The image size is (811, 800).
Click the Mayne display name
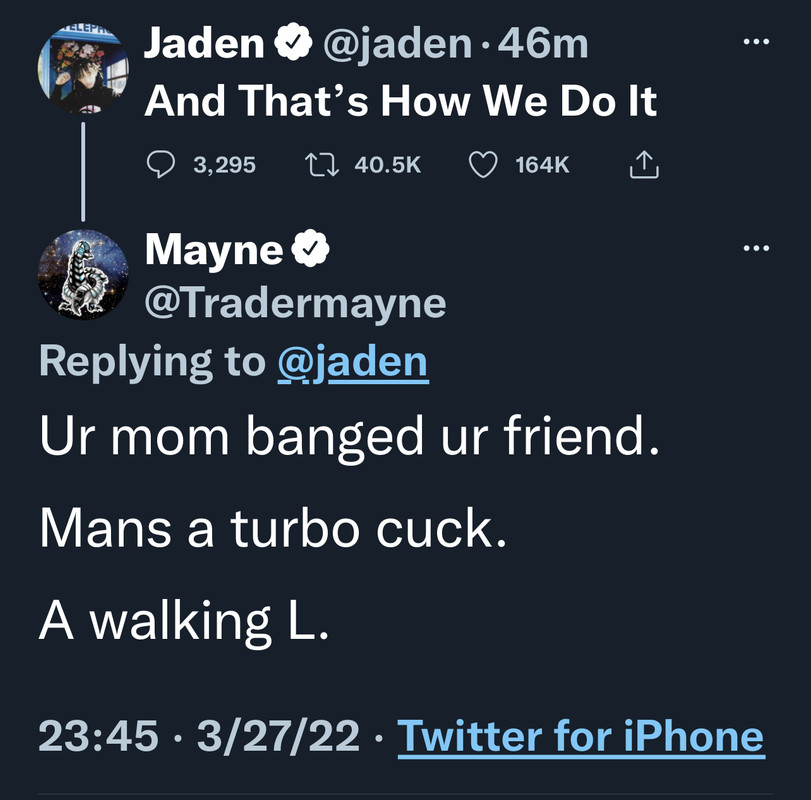(x=213, y=250)
